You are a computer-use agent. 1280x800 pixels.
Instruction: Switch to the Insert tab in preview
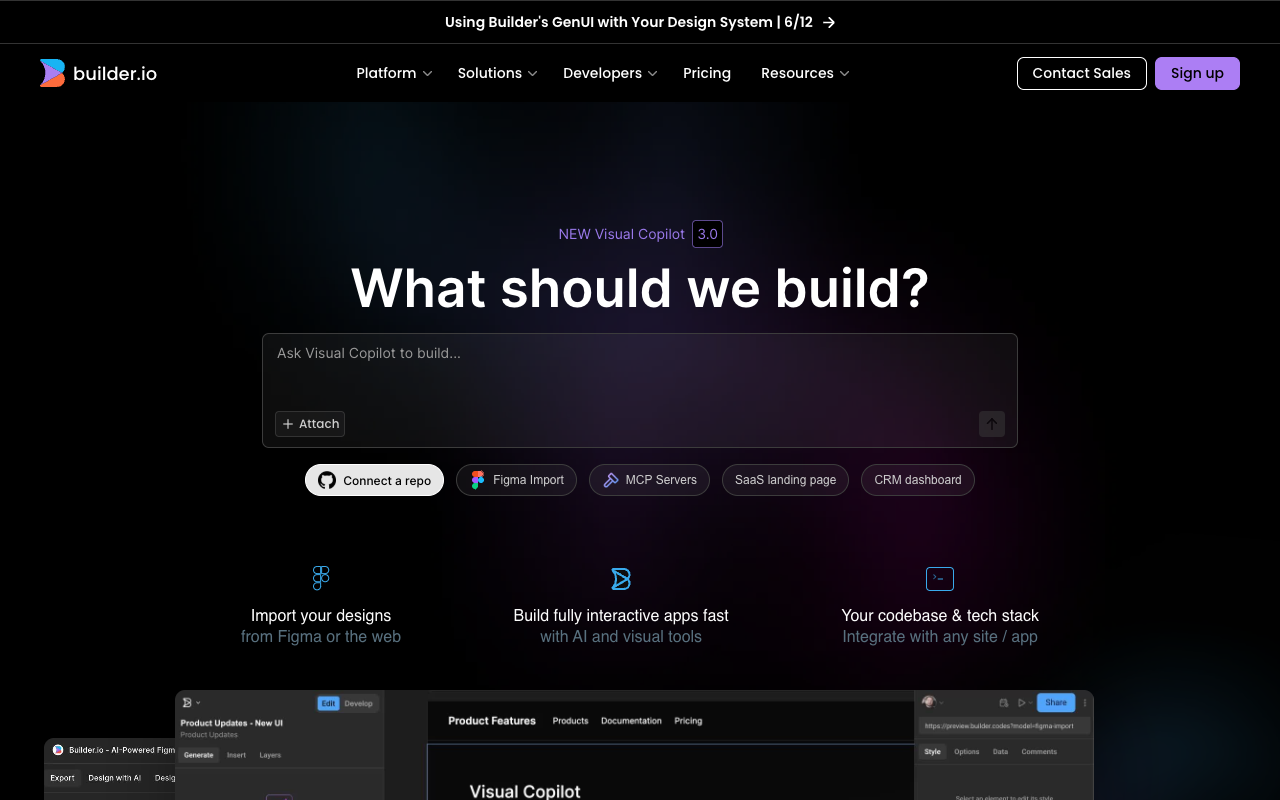[236, 755]
